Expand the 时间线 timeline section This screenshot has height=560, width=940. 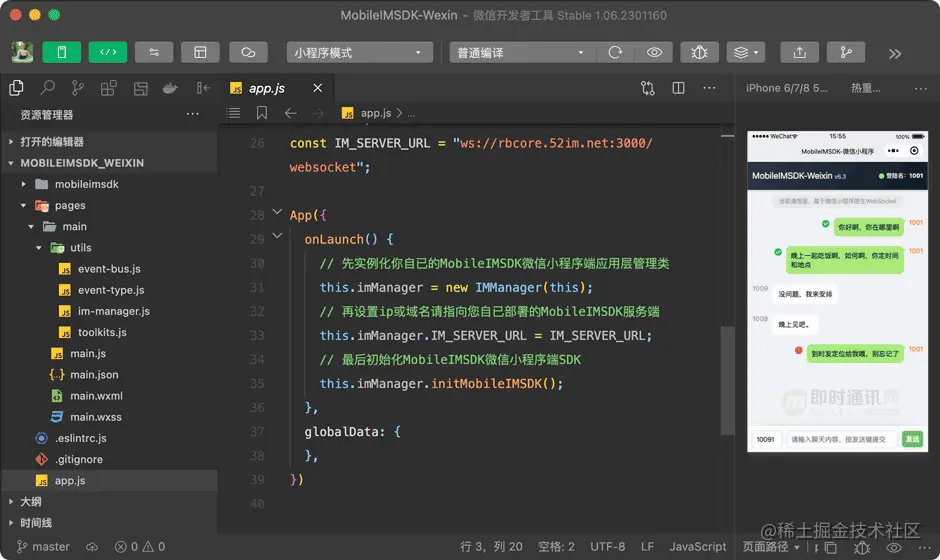coord(110,523)
